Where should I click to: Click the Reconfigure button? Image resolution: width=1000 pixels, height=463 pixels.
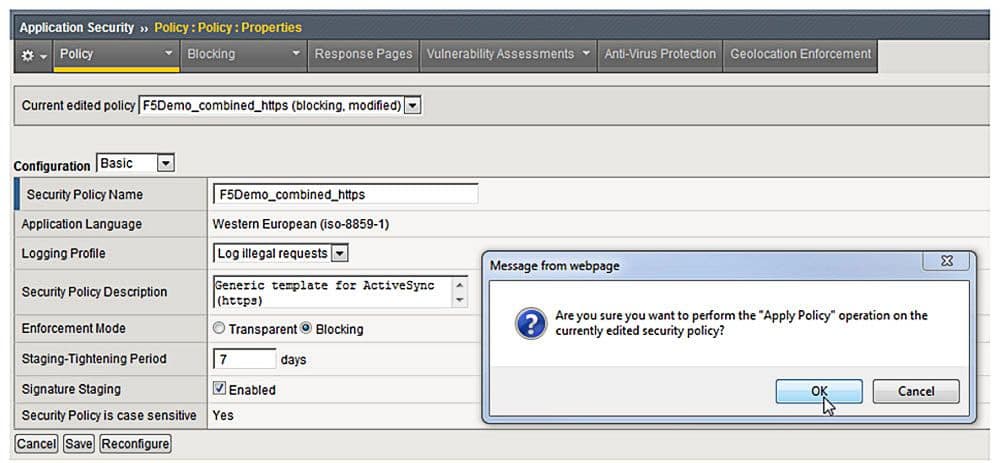[x=135, y=443]
